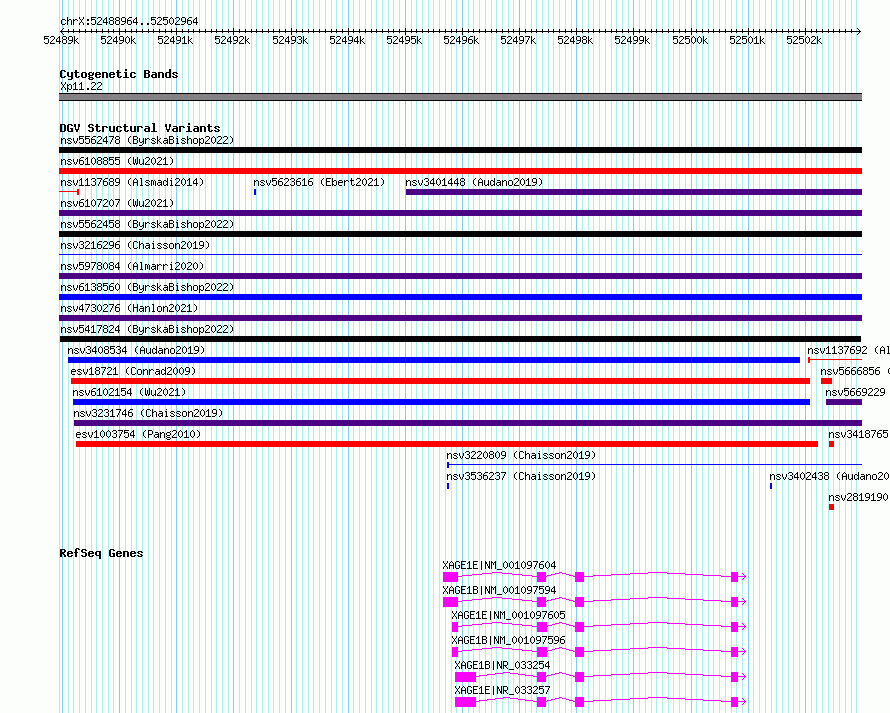This screenshot has height=713, width=890.
Task: Open XAGE1B|NM_001097596 gene label
Action: [509, 640]
